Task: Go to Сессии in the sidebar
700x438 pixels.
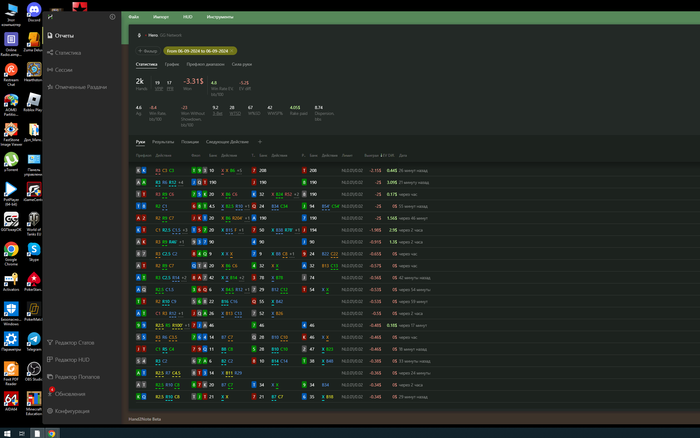Action: point(65,70)
